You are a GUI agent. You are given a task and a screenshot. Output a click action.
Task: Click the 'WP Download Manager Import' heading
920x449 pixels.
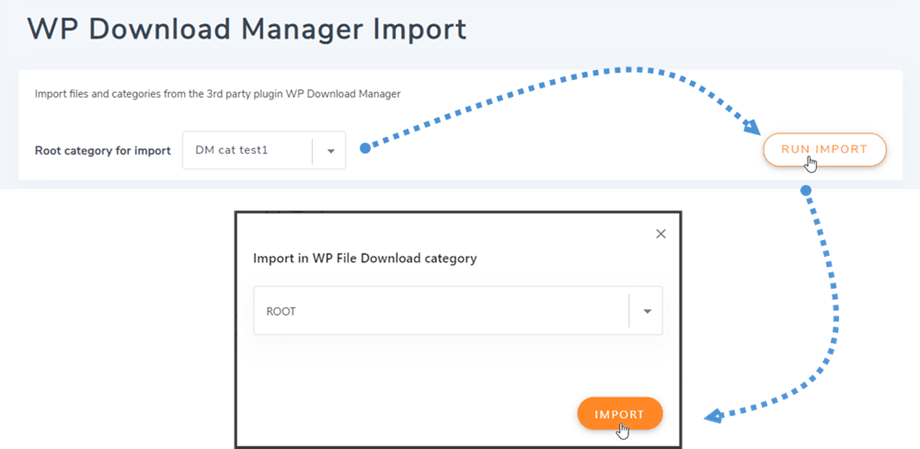247,28
